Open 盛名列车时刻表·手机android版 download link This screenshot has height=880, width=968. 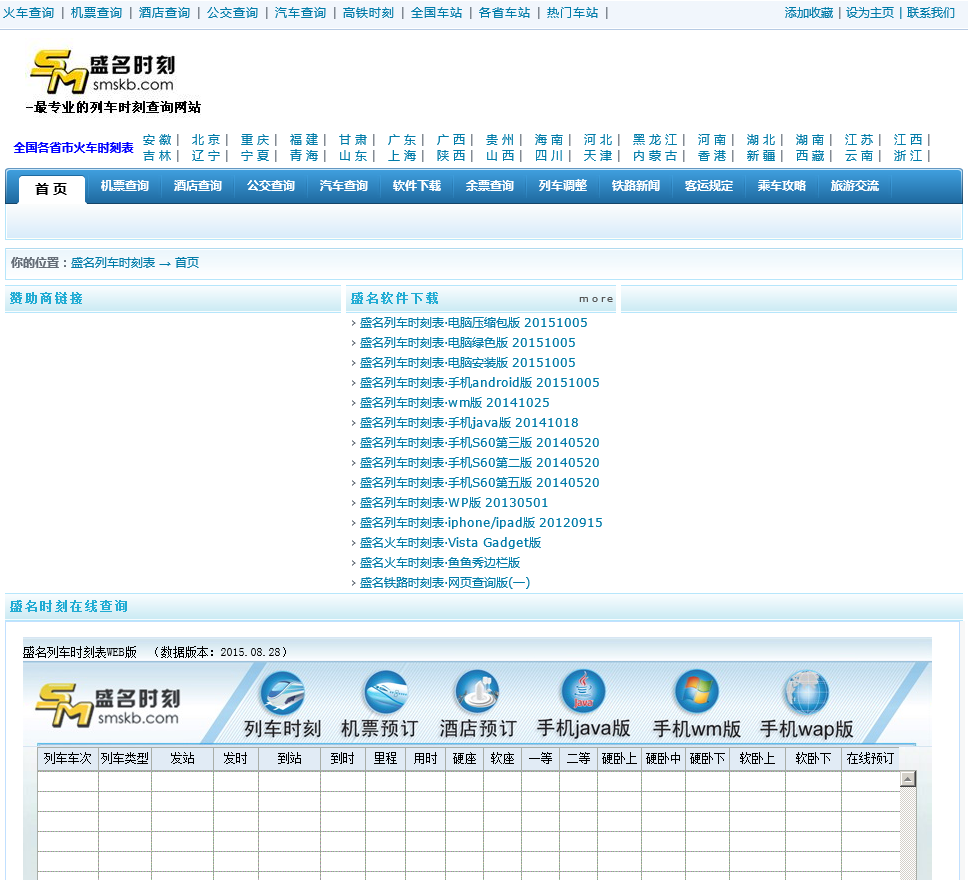tap(480, 383)
